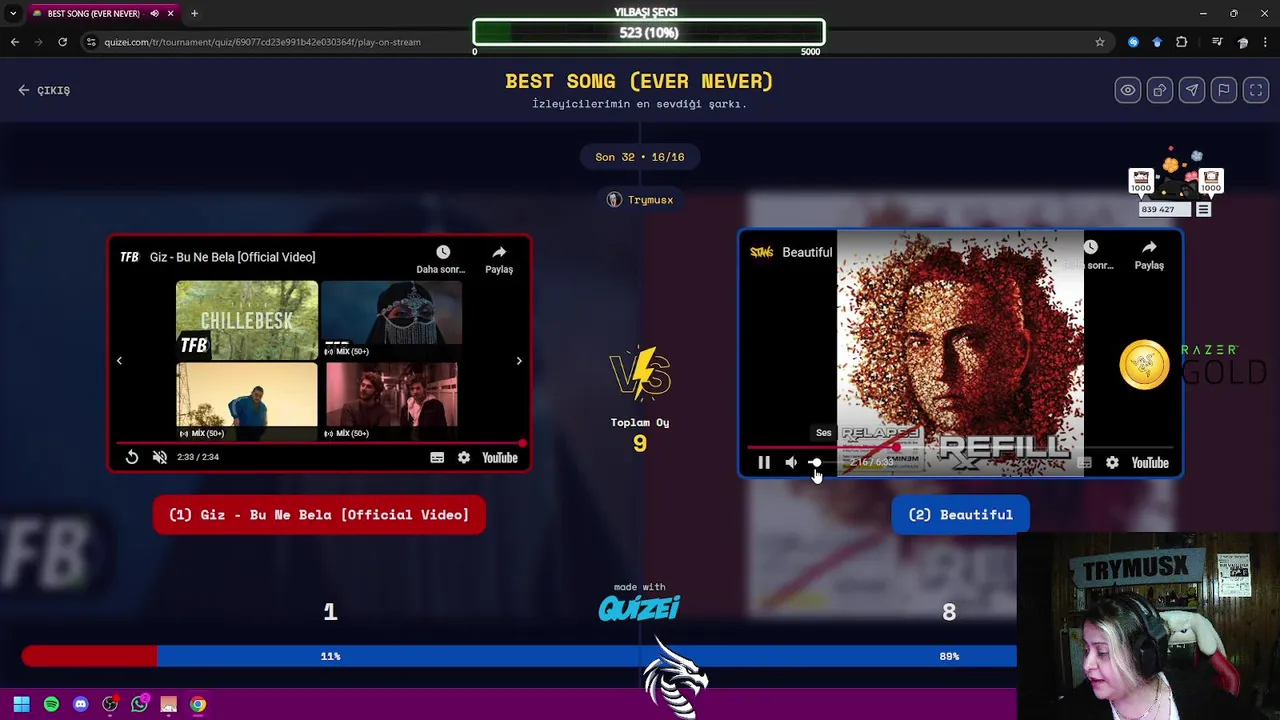Reload the quizei page

click(x=62, y=42)
